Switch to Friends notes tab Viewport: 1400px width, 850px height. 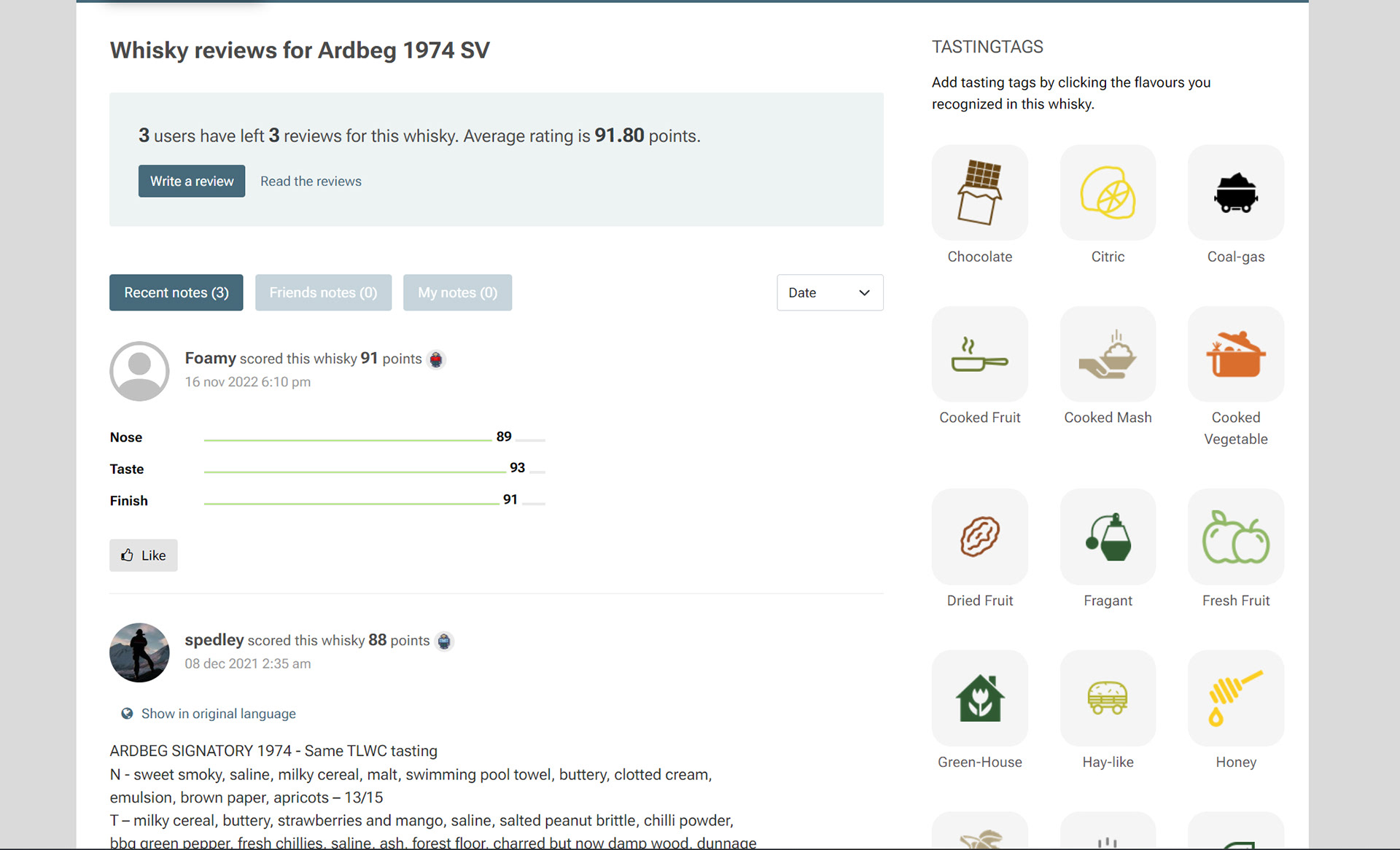tap(323, 292)
